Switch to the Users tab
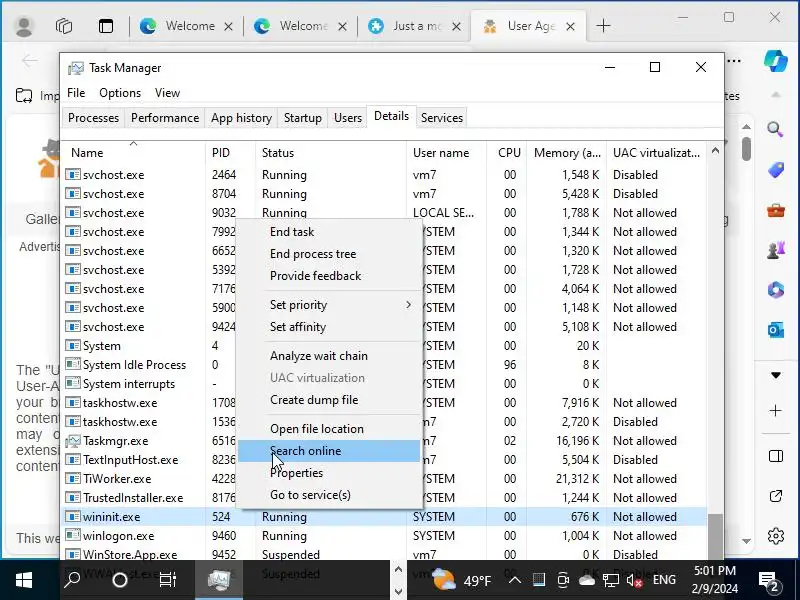Image resolution: width=800 pixels, height=600 pixels. click(348, 118)
